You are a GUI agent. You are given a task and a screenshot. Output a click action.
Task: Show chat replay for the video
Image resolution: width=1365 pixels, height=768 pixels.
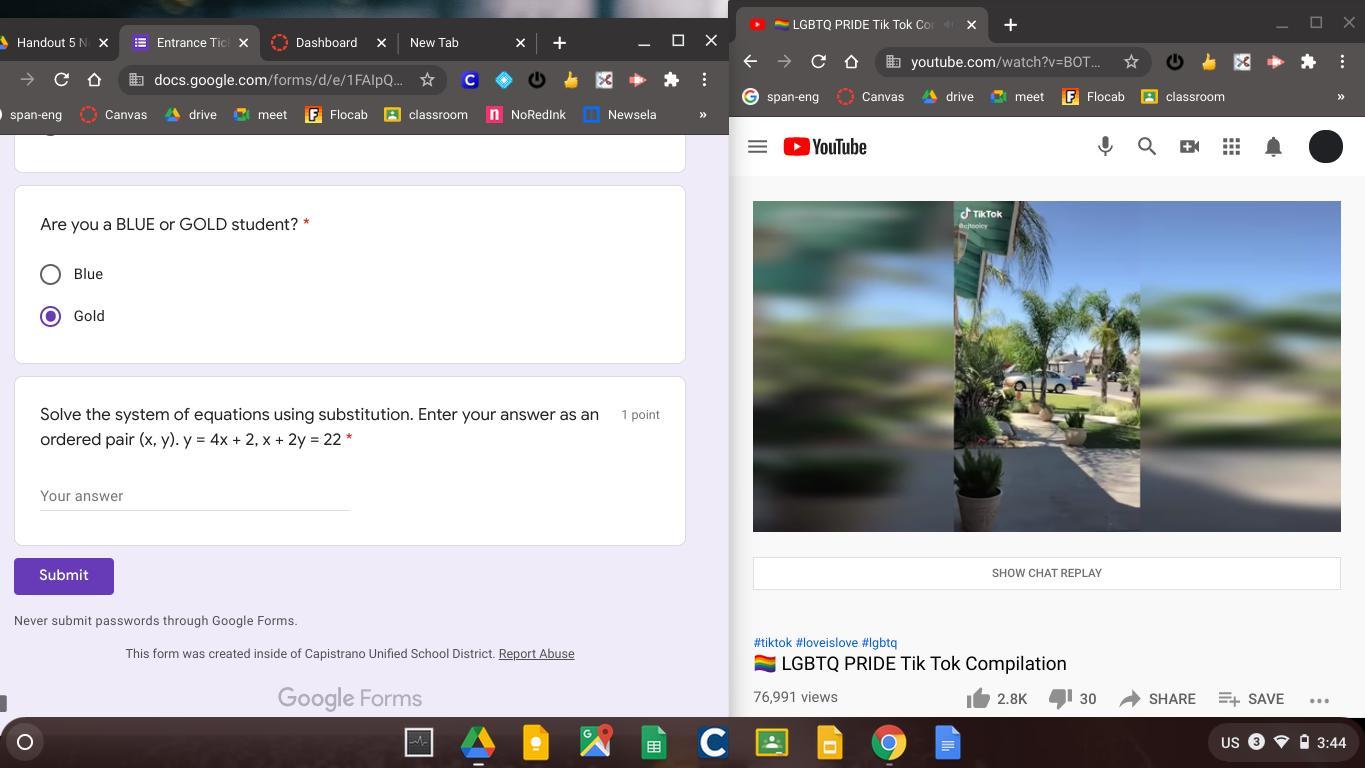1046,573
